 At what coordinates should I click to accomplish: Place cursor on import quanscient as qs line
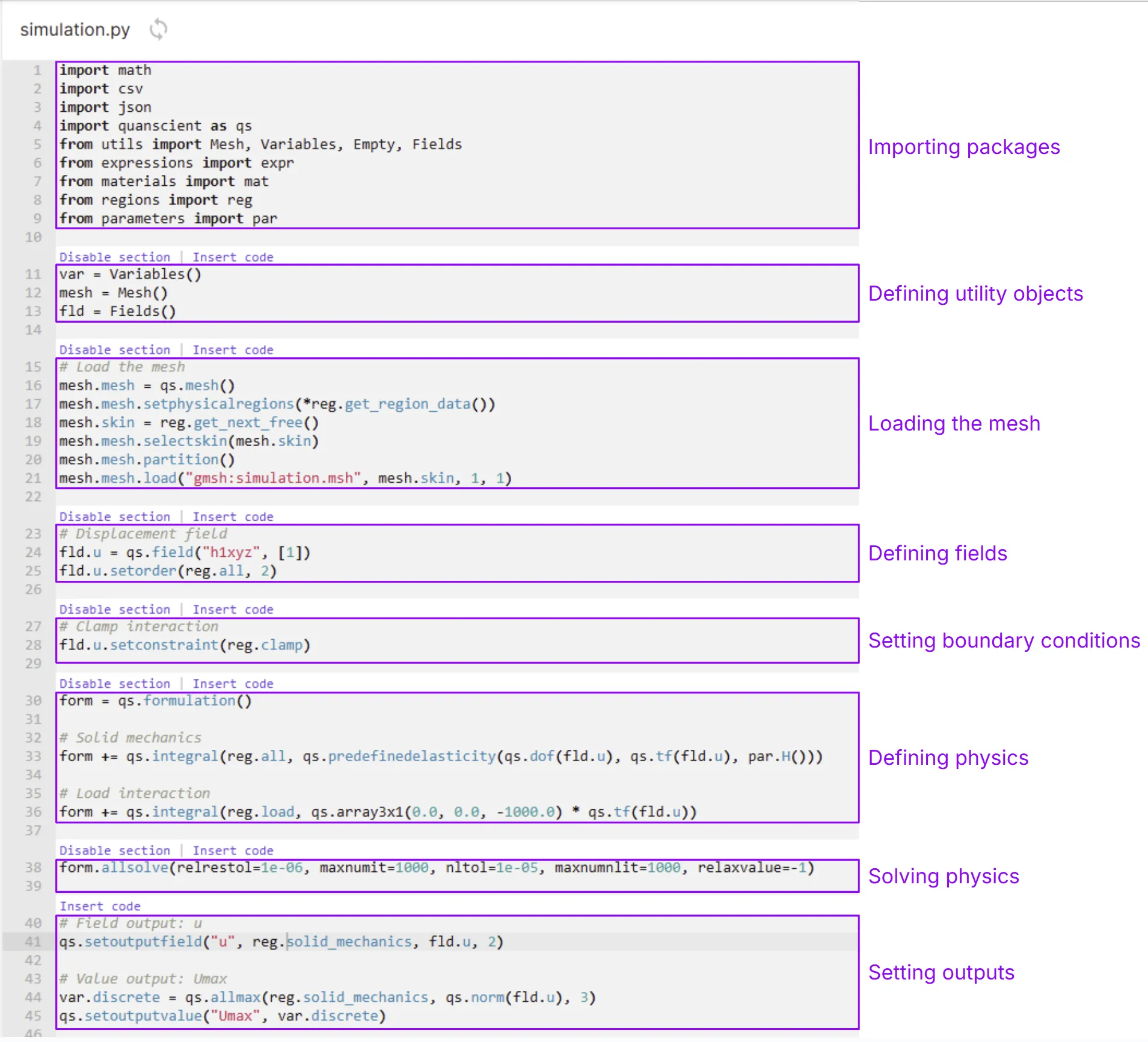[x=155, y=126]
